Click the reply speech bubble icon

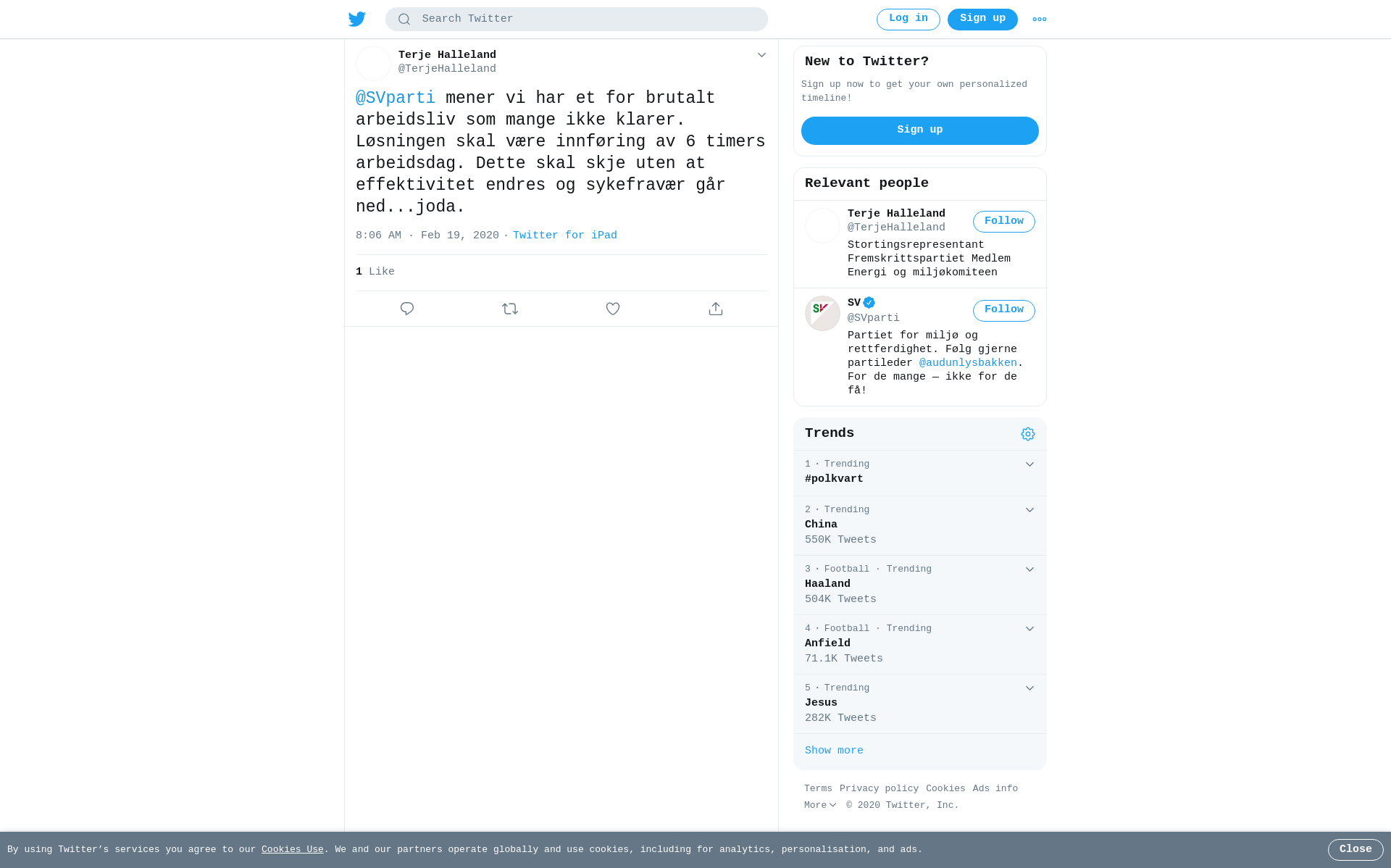coord(407,309)
